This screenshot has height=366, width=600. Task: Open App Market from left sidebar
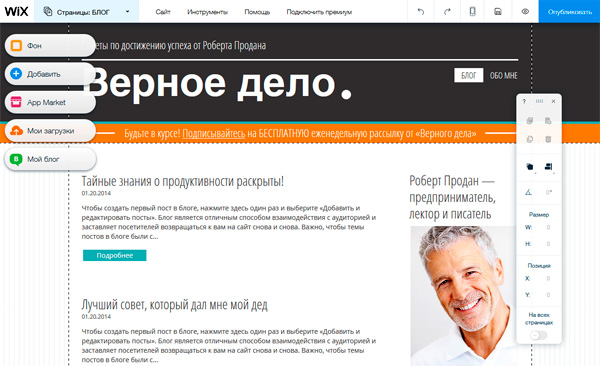[x=50, y=102]
